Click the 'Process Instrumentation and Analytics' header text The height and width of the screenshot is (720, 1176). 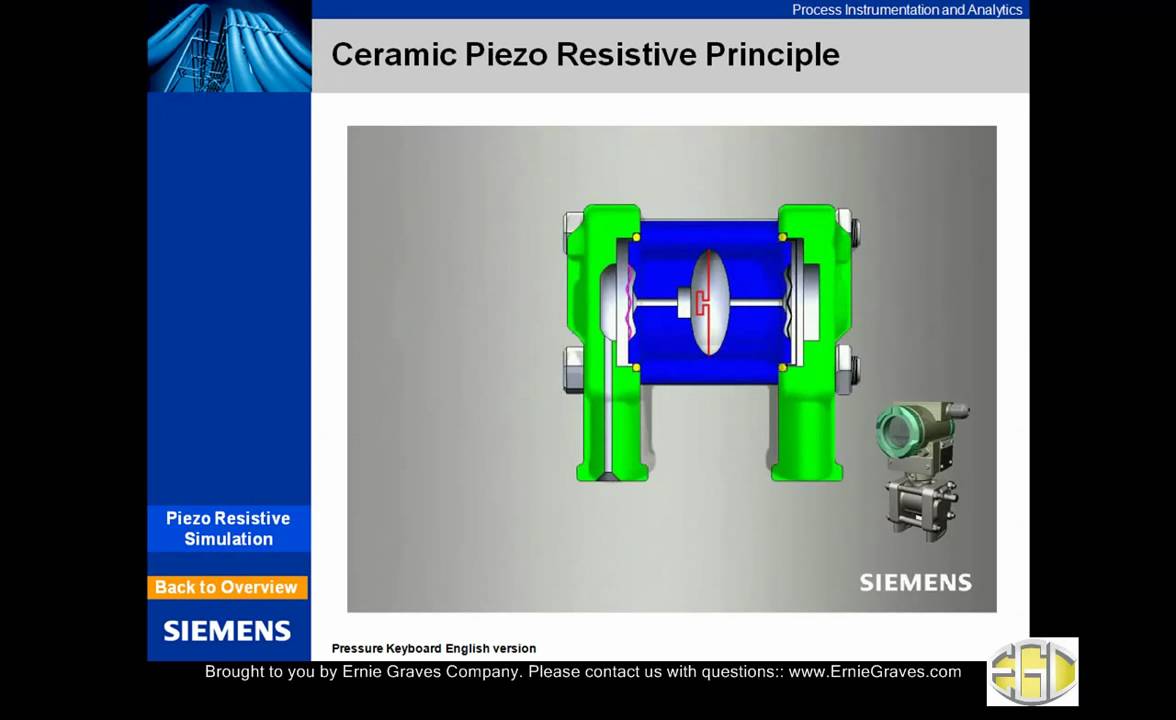point(907,10)
